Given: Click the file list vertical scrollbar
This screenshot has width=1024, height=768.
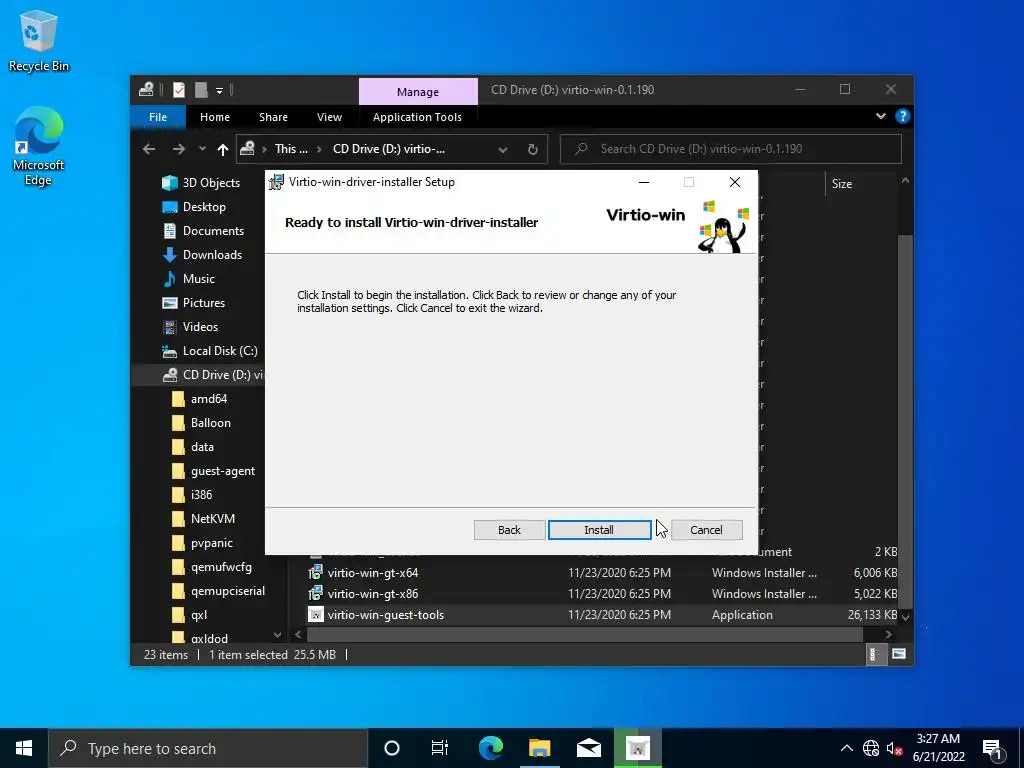Looking at the screenshot, I should [905, 421].
